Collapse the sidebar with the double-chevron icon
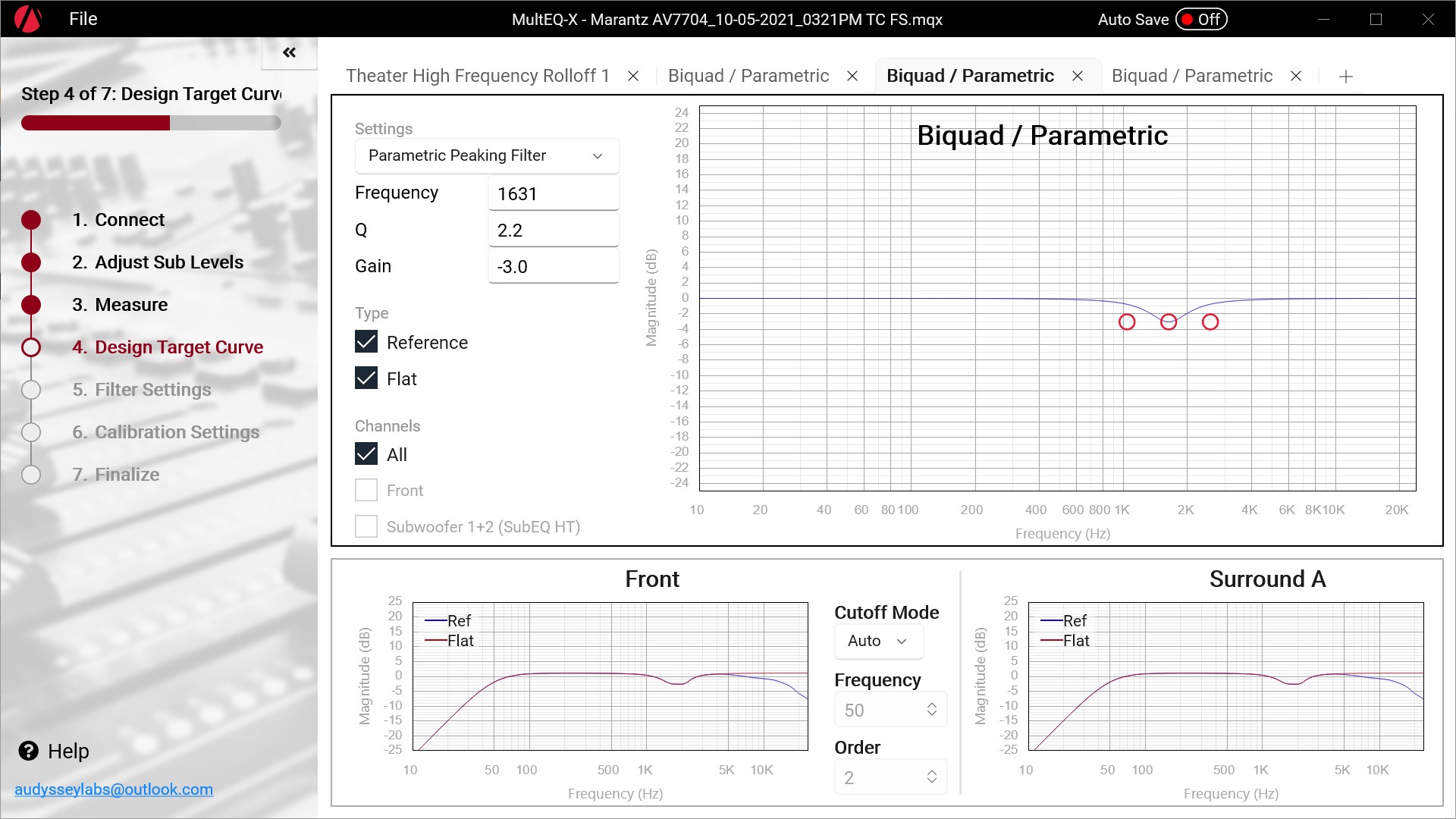This screenshot has height=819, width=1456. pyautogui.click(x=289, y=52)
